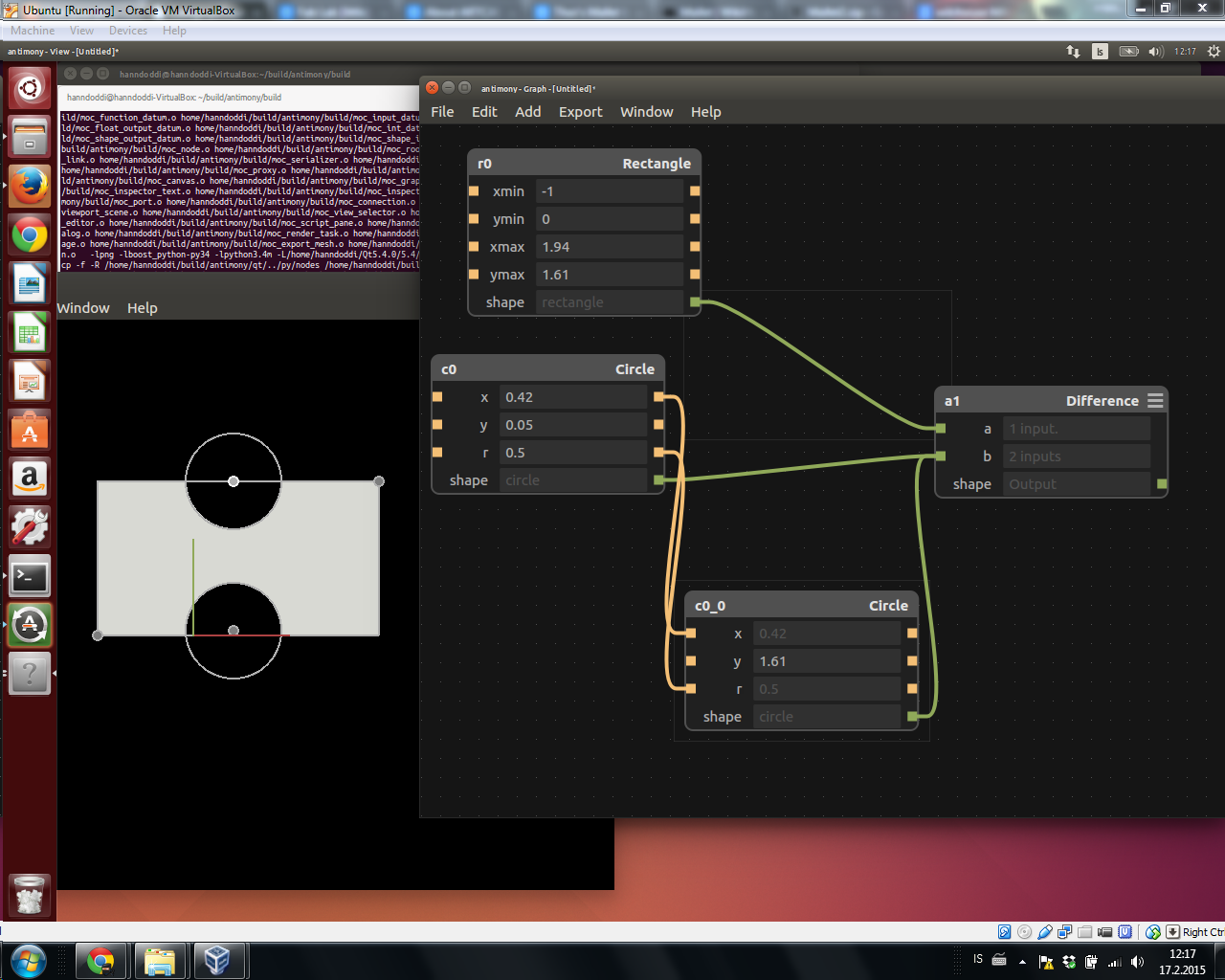Viewport: 1225px width, 980px height.
Task: Open Chrome from the Windows taskbar
Action: 100,960
